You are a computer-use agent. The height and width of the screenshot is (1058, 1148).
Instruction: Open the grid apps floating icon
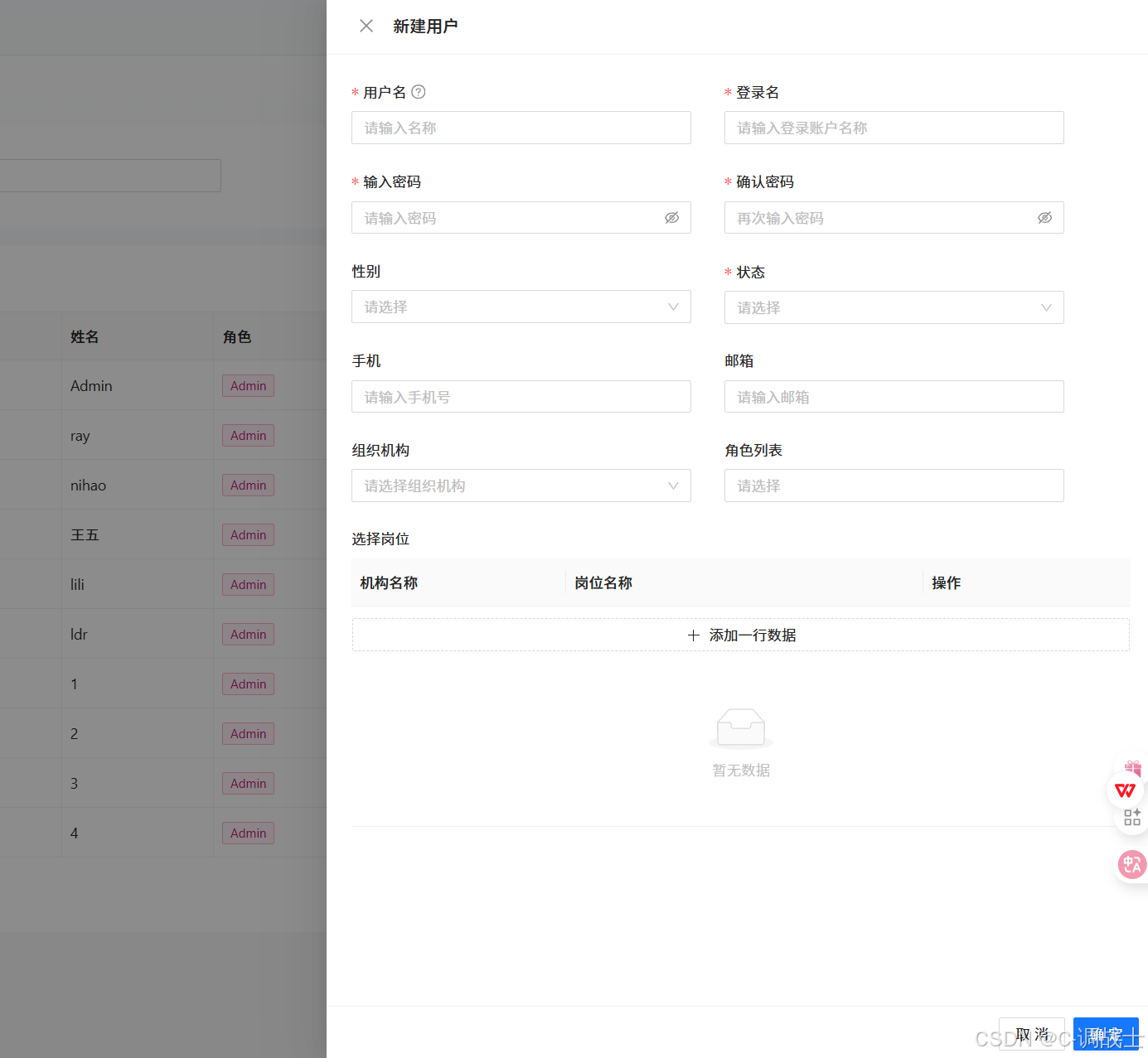coord(1132,818)
